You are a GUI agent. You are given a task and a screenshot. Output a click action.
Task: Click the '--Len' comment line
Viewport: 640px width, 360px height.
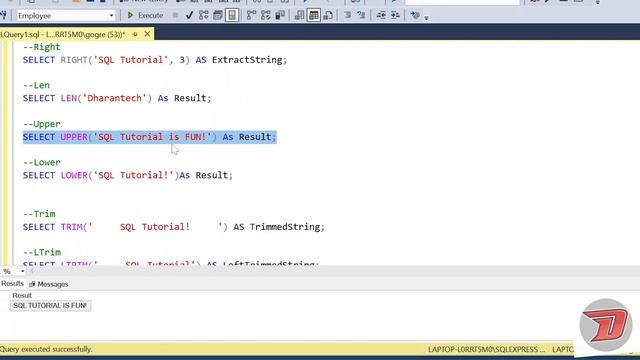pyautogui.click(x=36, y=85)
